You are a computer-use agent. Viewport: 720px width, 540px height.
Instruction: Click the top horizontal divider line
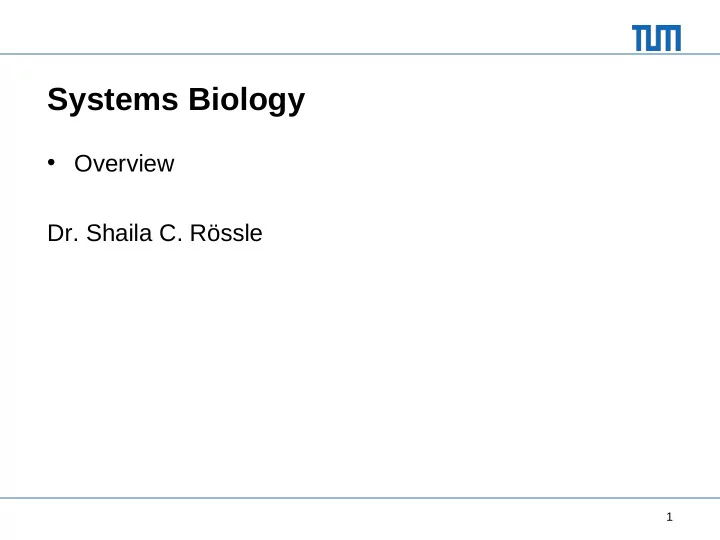coord(360,54)
